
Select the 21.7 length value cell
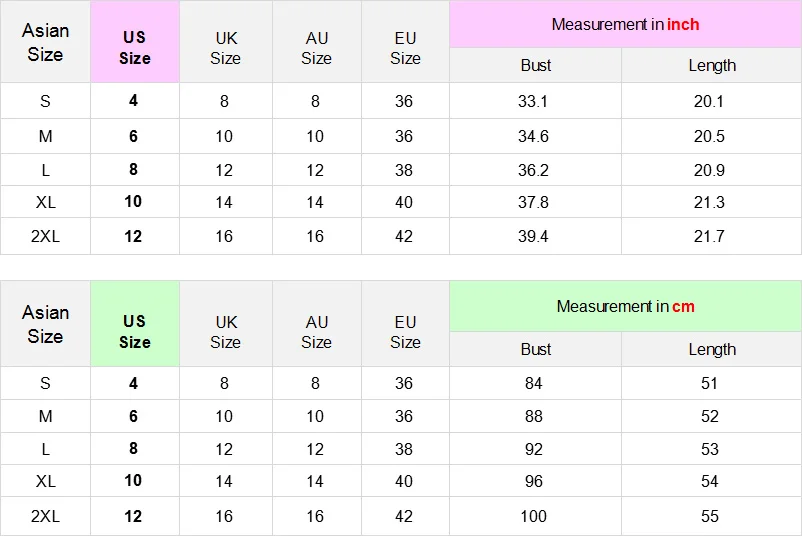709,236
